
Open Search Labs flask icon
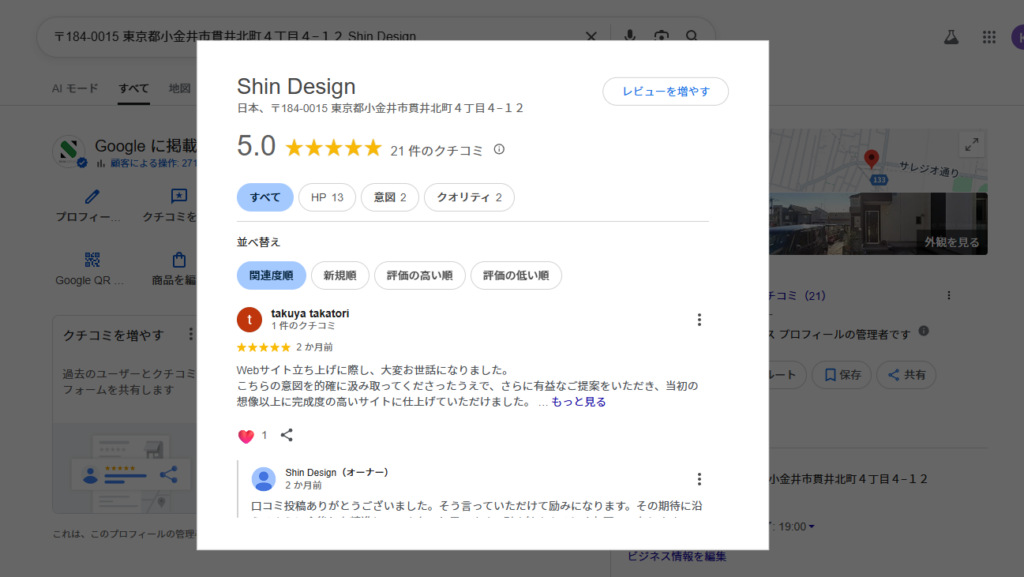951,37
